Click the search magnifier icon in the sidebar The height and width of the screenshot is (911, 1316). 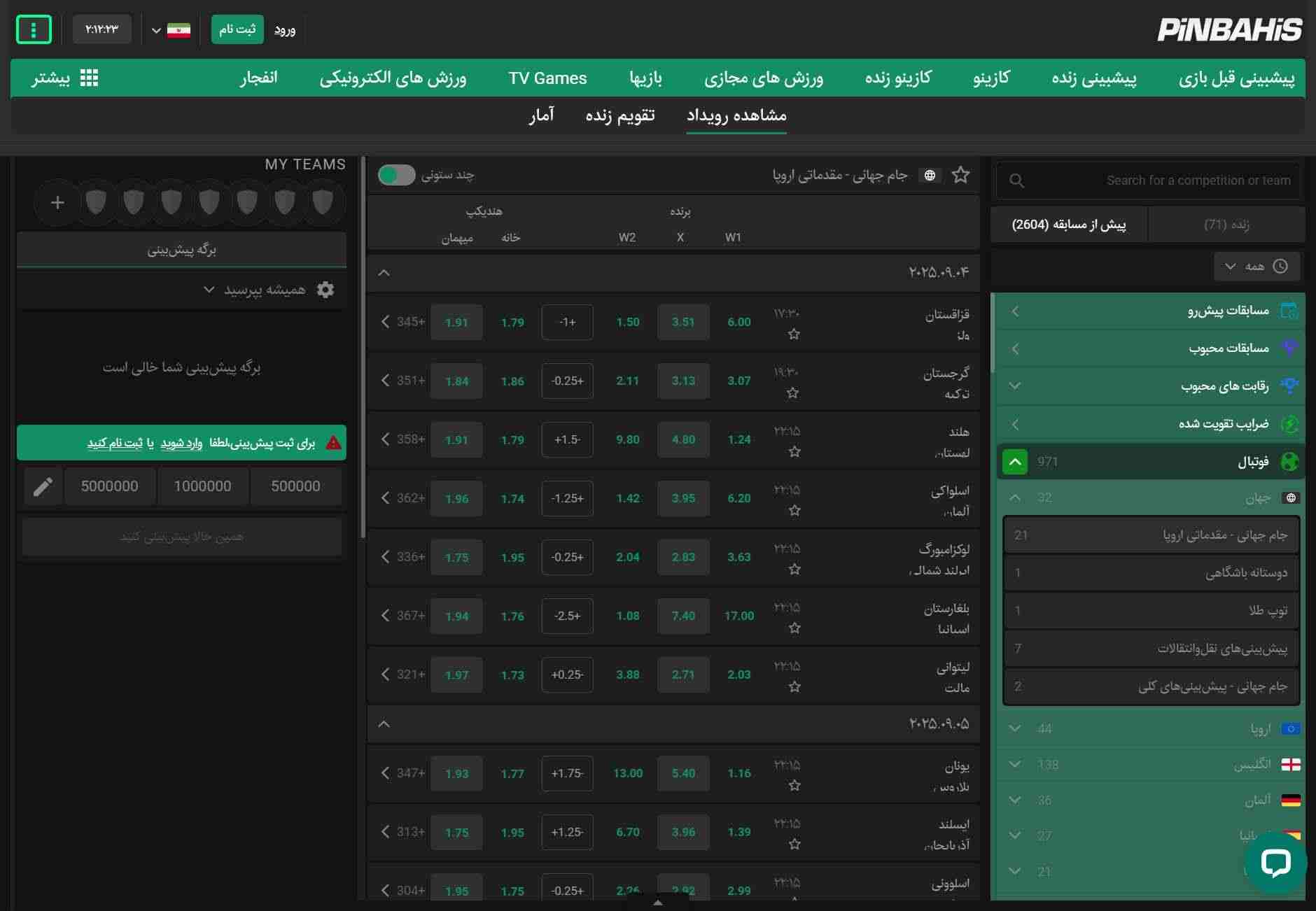pos(1016,181)
